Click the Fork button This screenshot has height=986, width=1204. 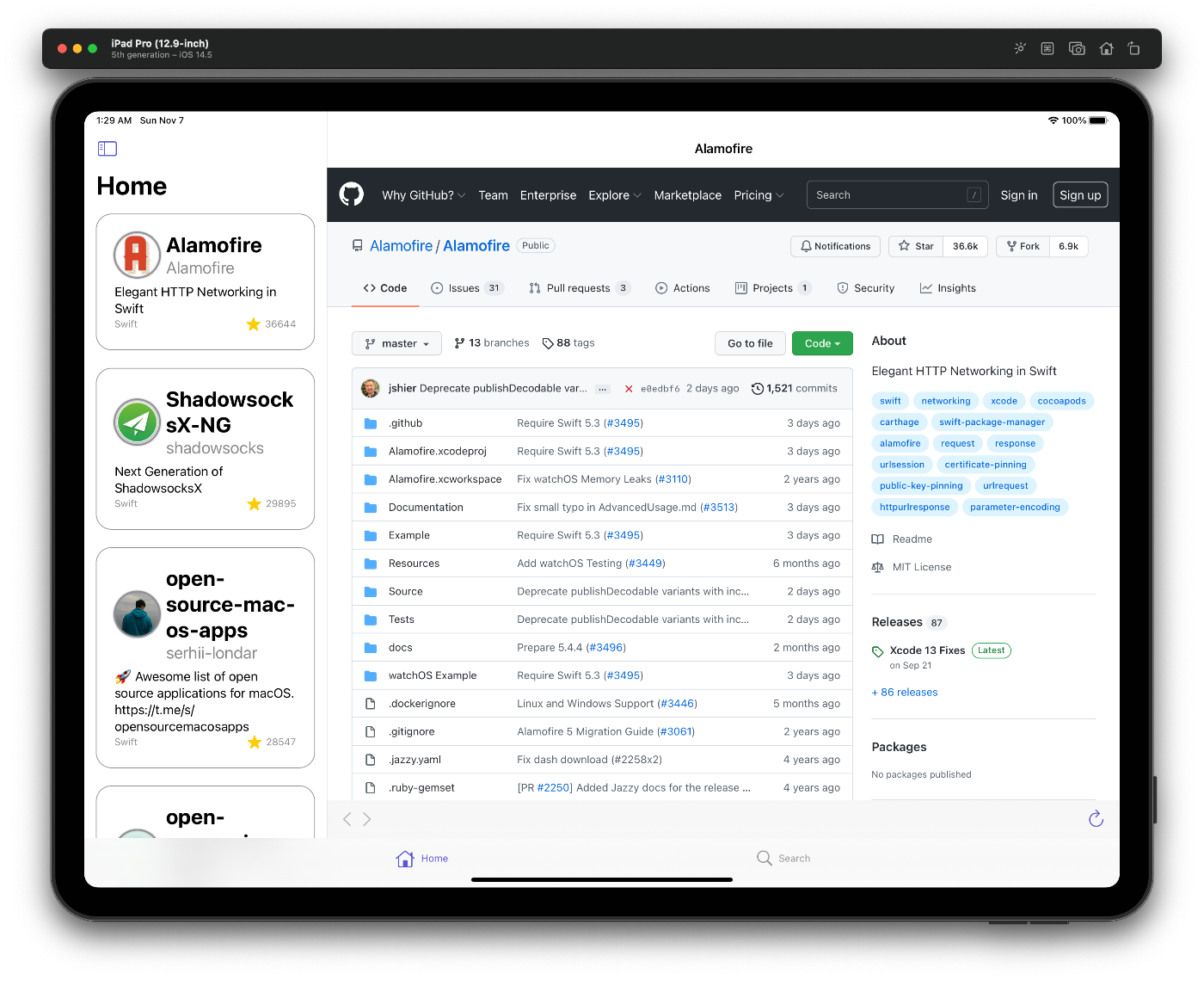point(1023,246)
